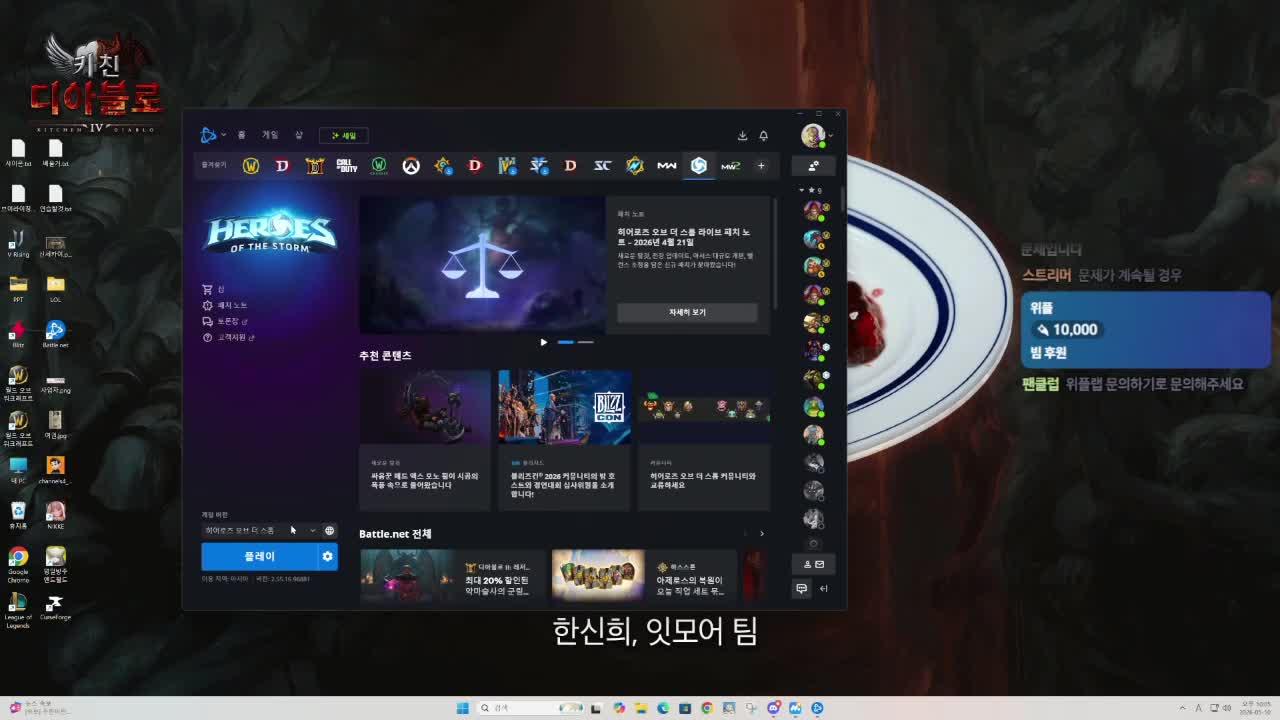Select League of Legends desktop icon
Image resolution: width=1280 pixels, height=720 pixels.
pyautogui.click(x=18, y=611)
